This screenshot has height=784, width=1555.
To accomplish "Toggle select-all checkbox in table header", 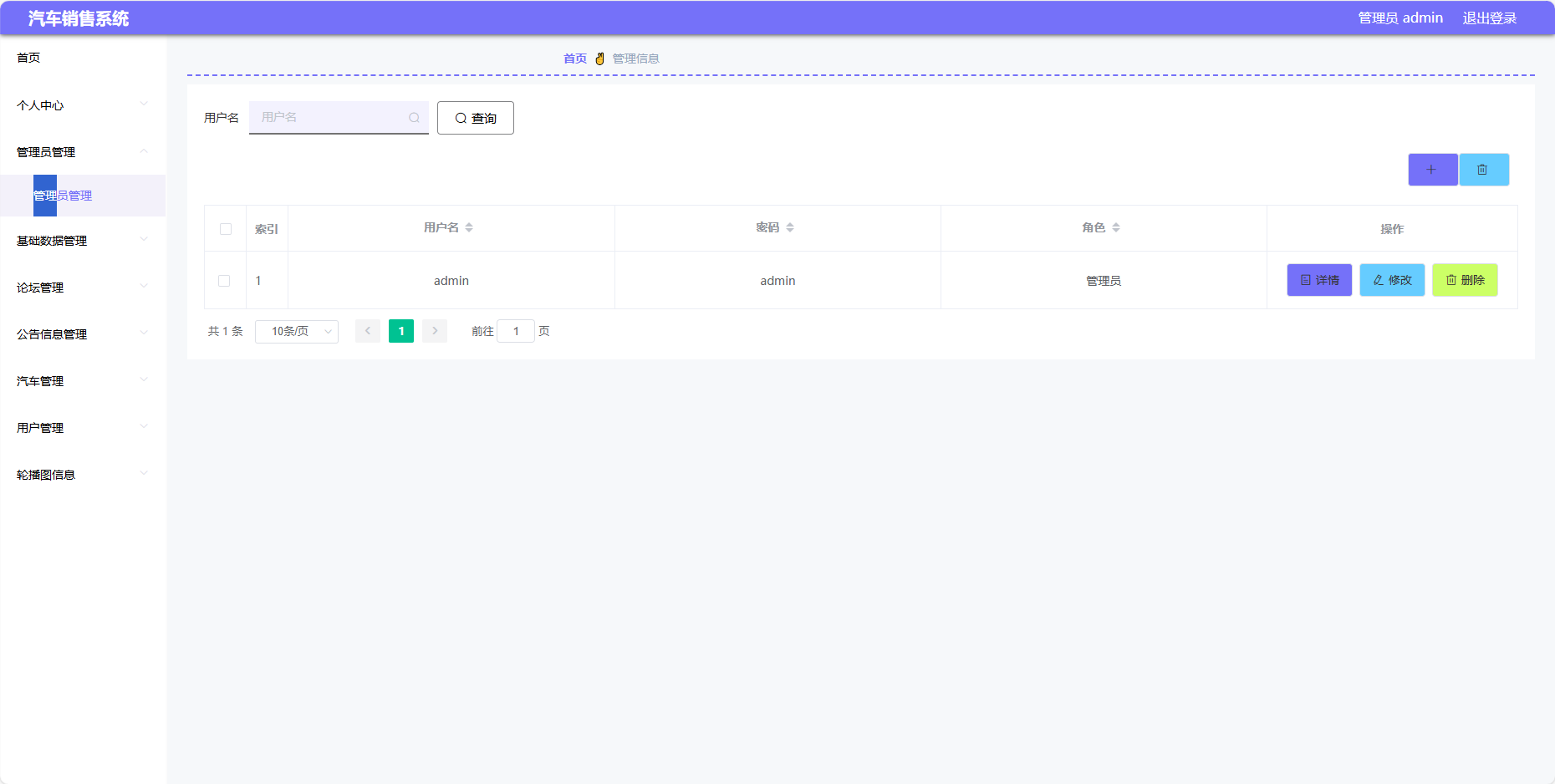I will 226,229.
